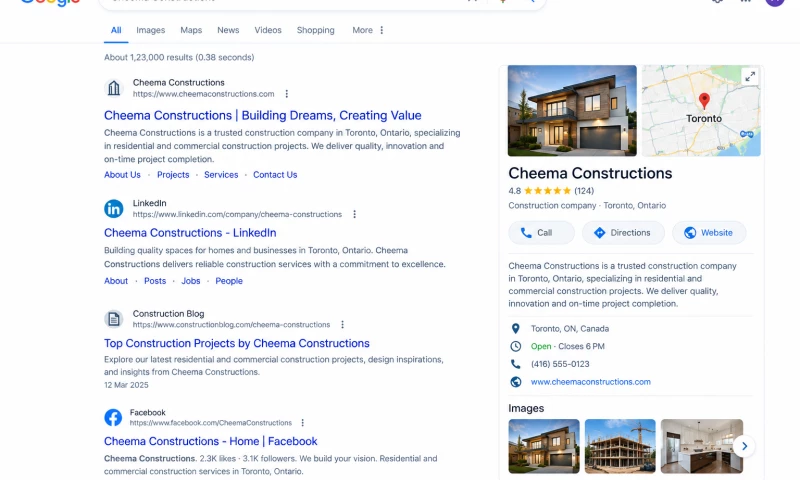Open the More search filters menu
Viewport: 800px width, 480px height.
click(368, 30)
